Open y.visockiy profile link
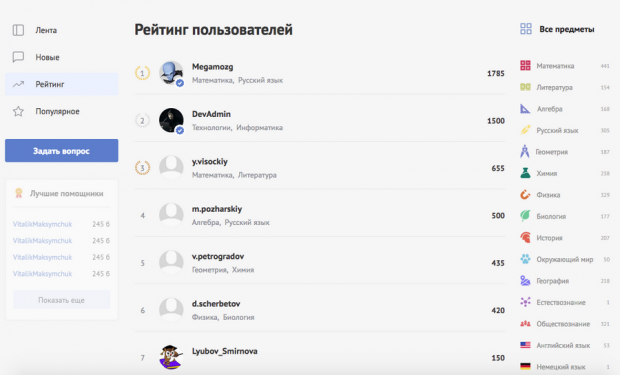 [x=210, y=161]
